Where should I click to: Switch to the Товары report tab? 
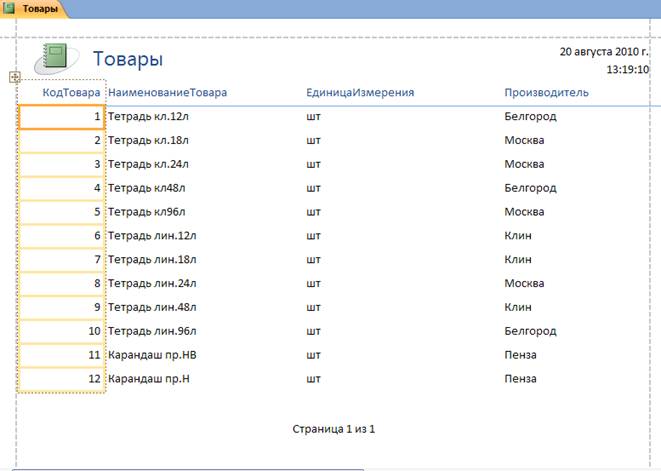point(34,8)
